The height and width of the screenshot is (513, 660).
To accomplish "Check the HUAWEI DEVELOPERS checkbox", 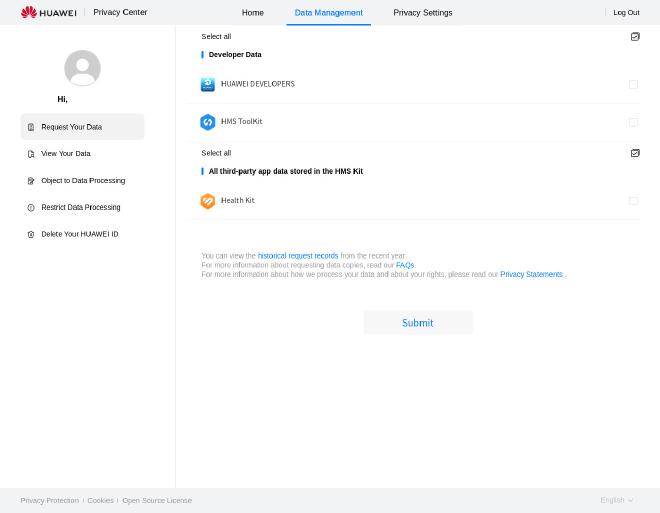I will 633,85.
